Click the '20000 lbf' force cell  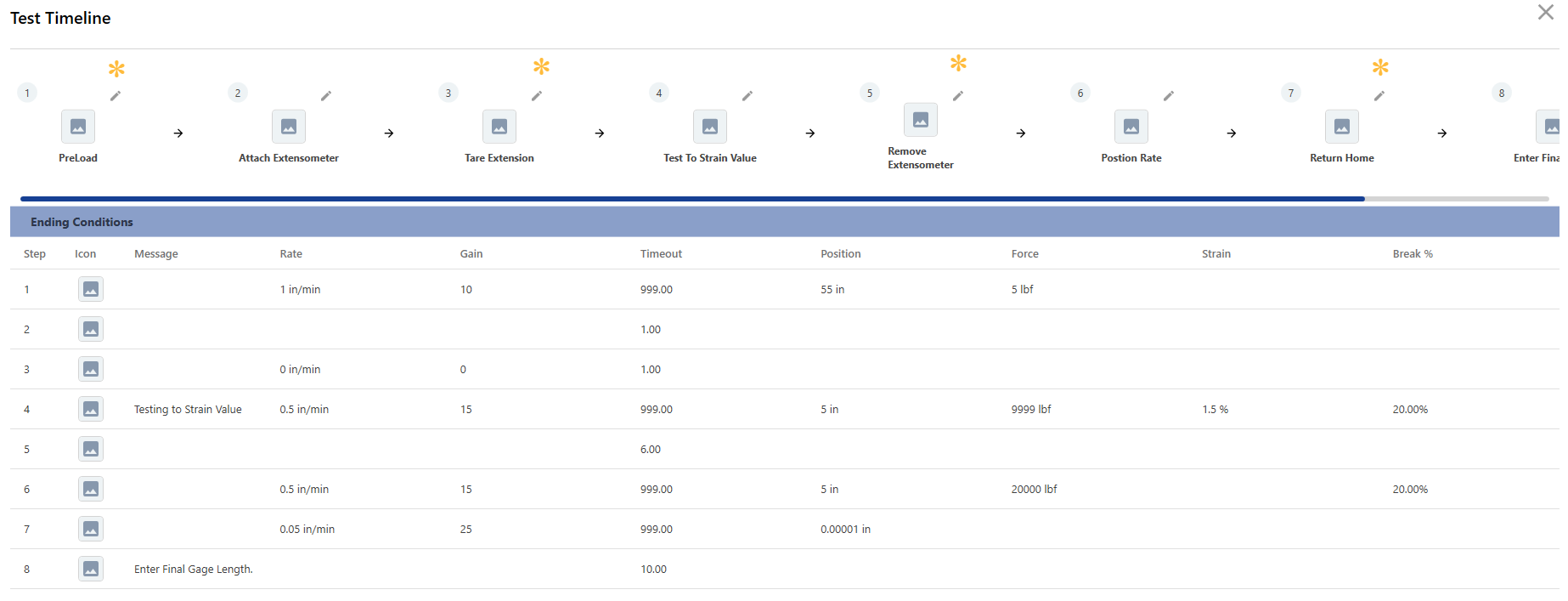point(1034,490)
